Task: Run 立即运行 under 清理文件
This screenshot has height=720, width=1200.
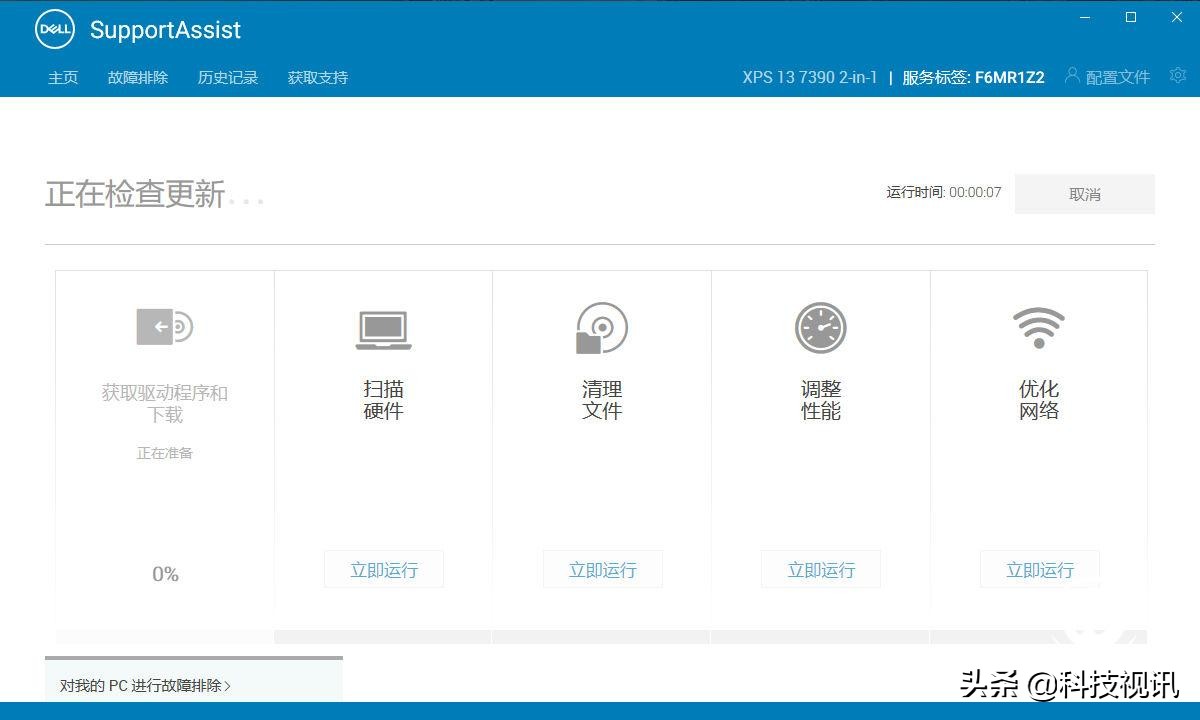Action: point(601,569)
